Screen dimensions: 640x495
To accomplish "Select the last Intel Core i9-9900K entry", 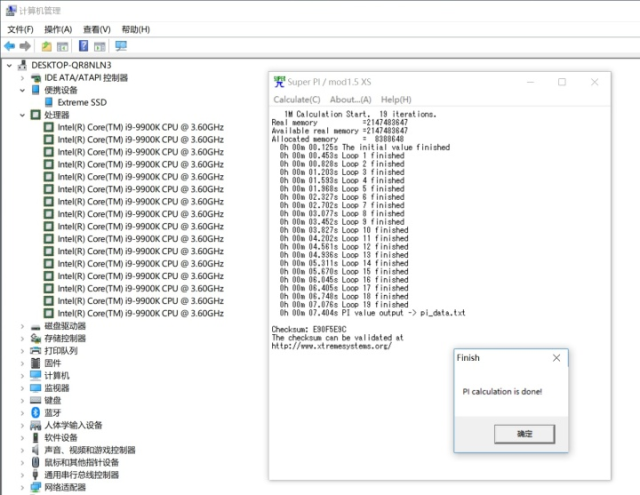I will 140,313.
